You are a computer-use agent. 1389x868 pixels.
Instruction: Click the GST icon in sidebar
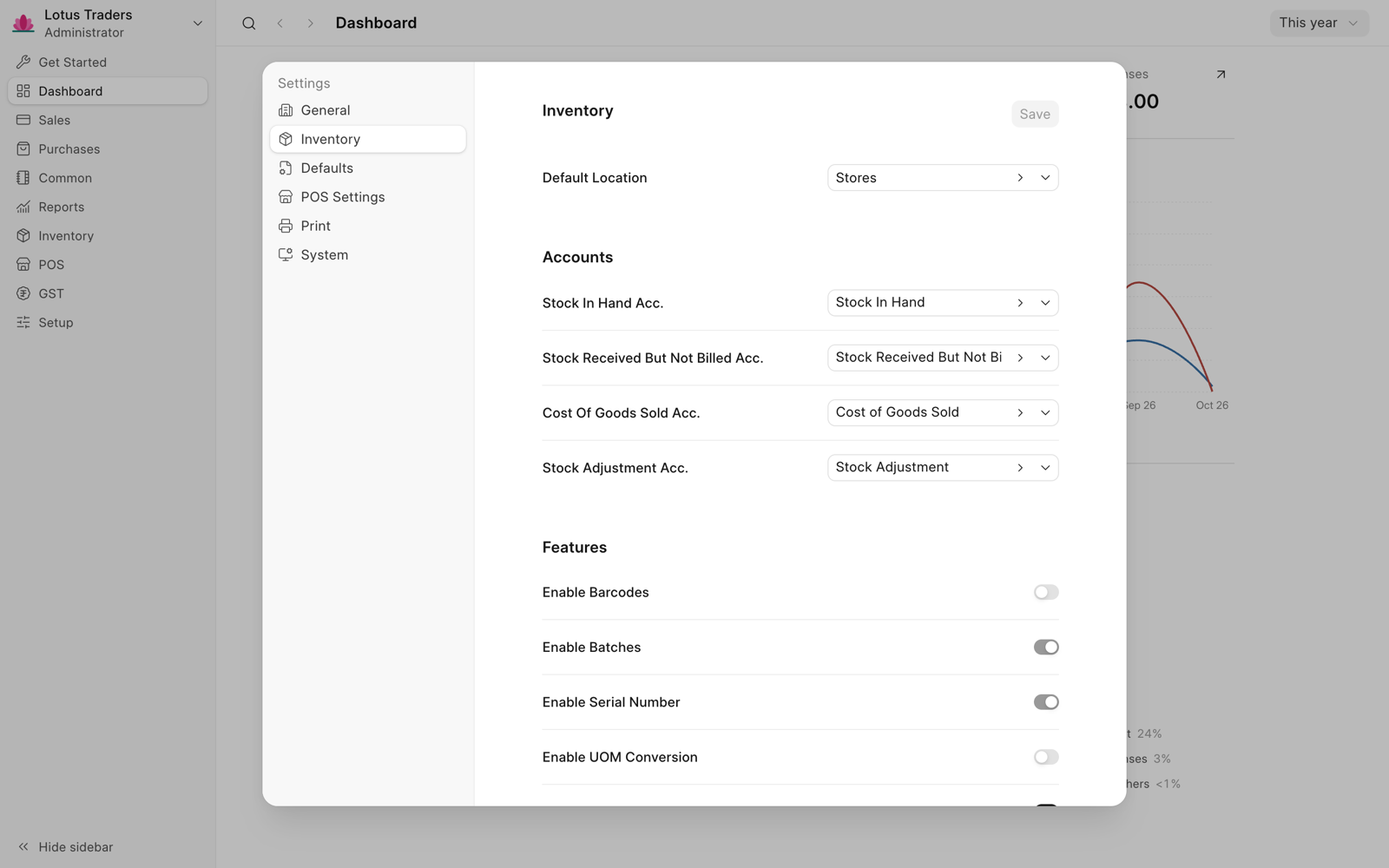pos(23,293)
